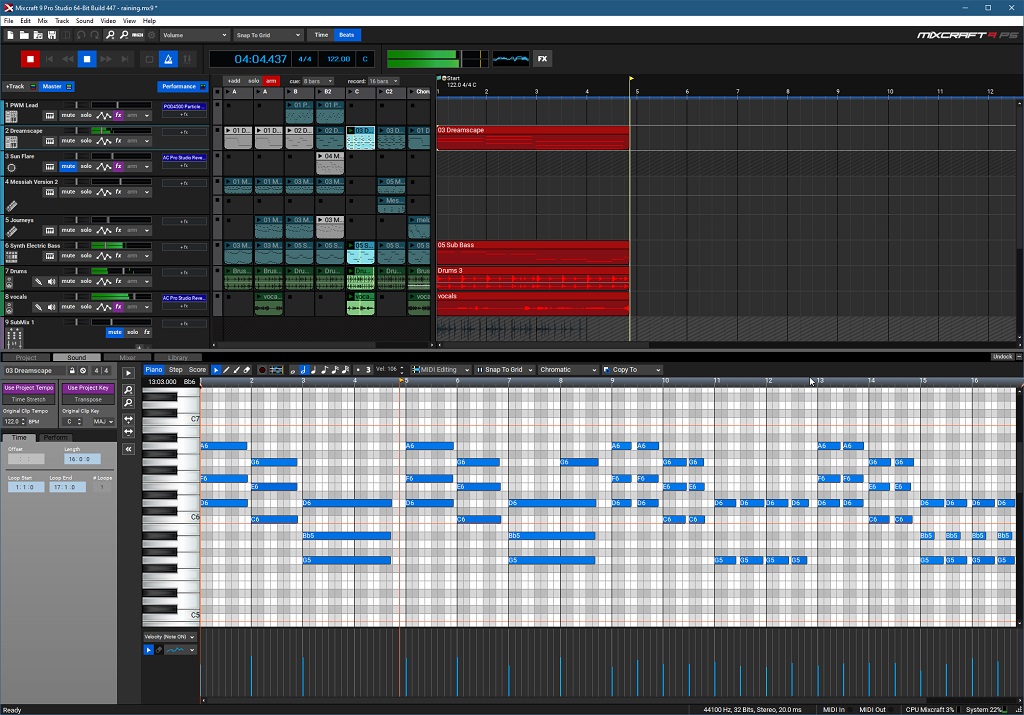
Task: Click the Loop Start 1:1.0 input field
Action: [24, 487]
